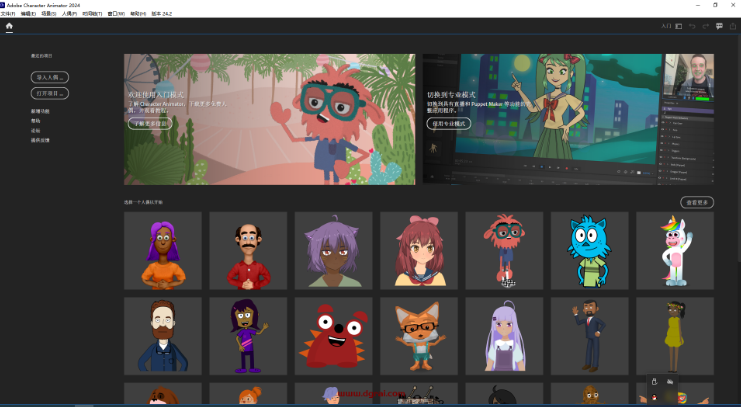Click the 使用专业模式 button on right banner
This screenshot has width=741, height=407.
pos(449,124)
